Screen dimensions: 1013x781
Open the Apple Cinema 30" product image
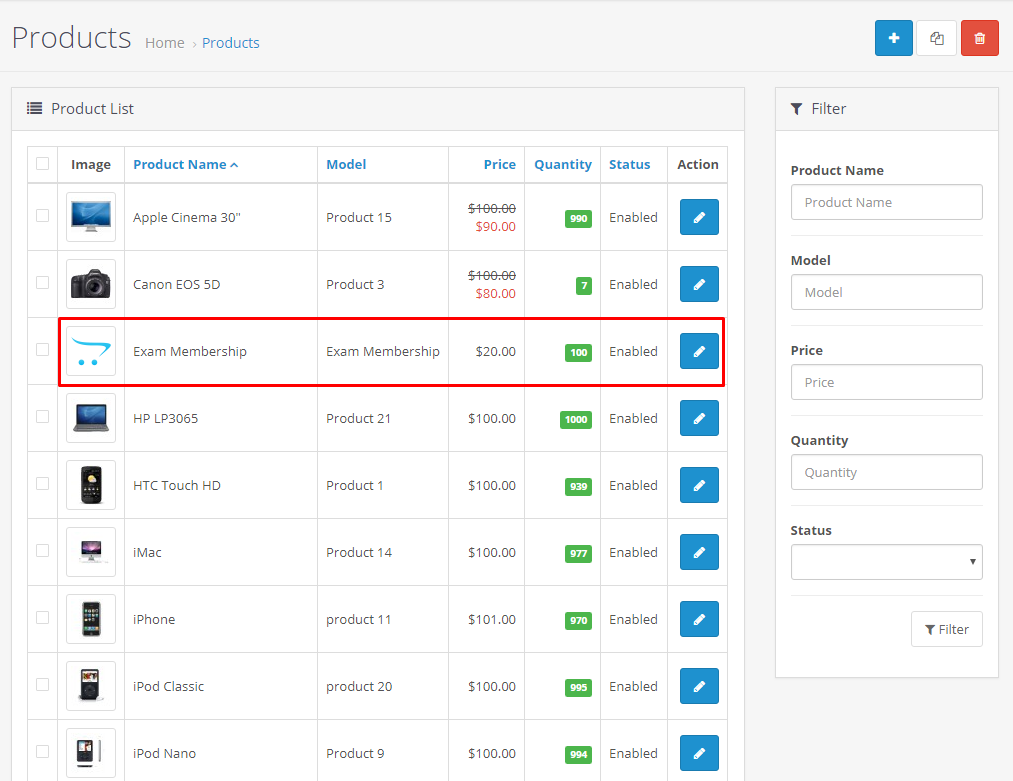(91, 217)
